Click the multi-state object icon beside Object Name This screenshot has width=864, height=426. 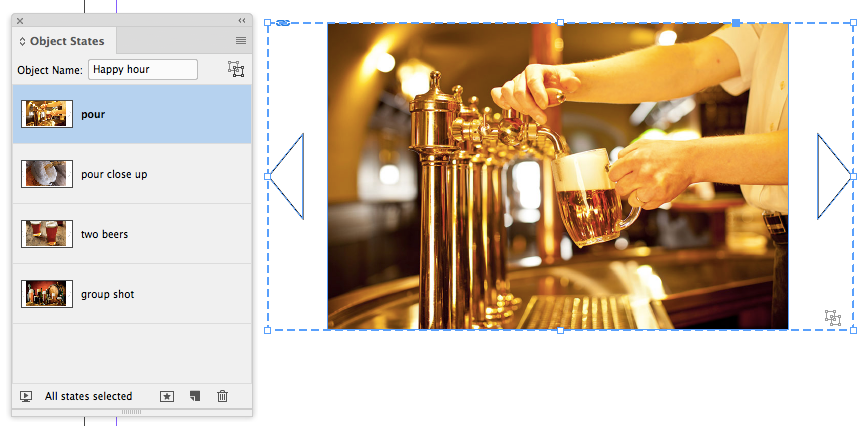point(236,69)
